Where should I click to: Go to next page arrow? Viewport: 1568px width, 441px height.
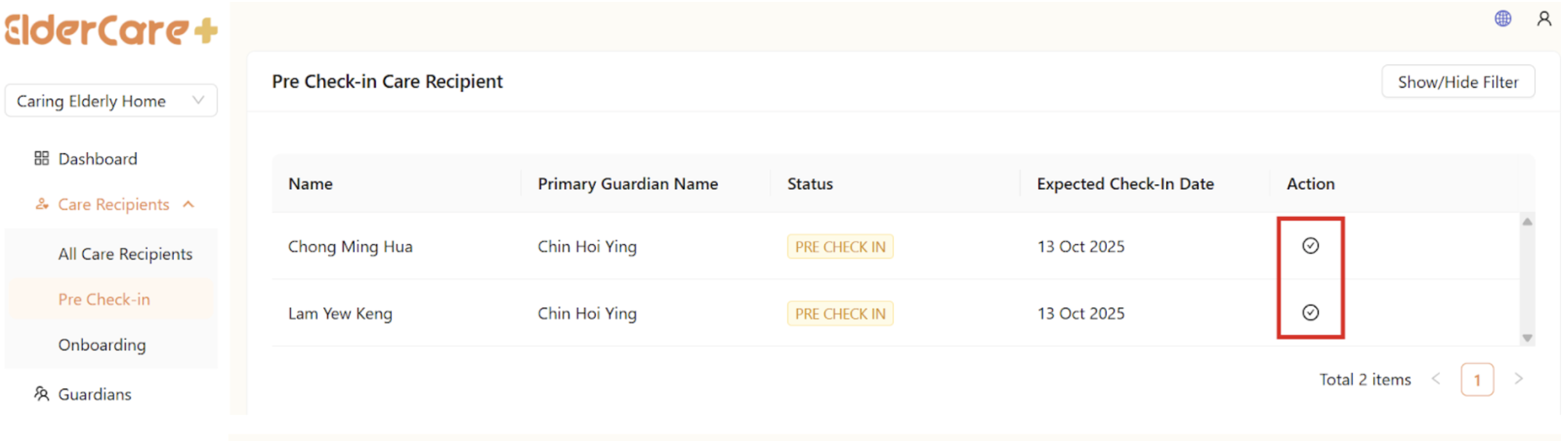(1519, 379)
